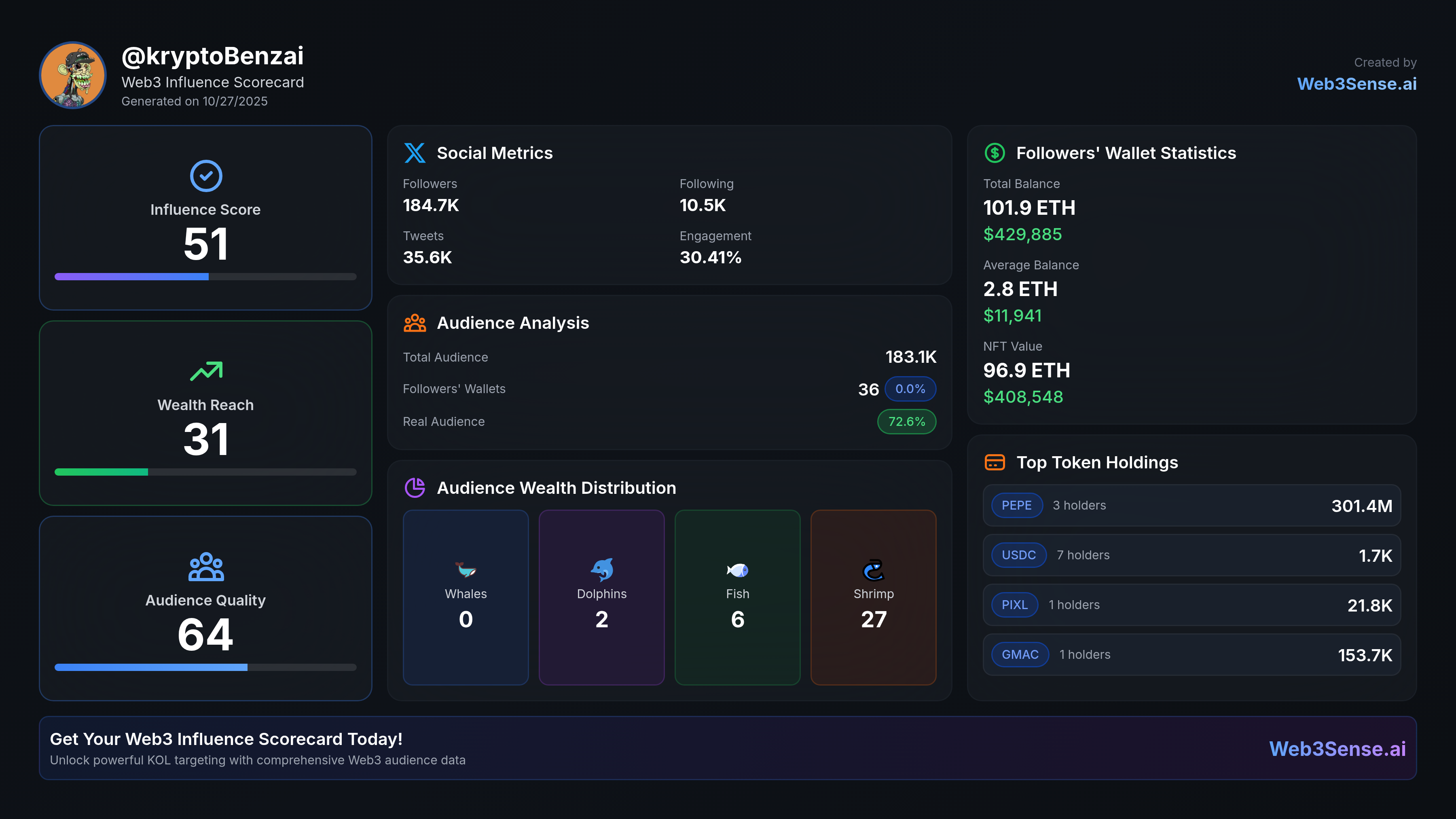Image resolution: width=1456 pixels, height=819 pixels.
Task: Click the X (Twitter) Social Metrics icon
Action: (x=415, y=153)
